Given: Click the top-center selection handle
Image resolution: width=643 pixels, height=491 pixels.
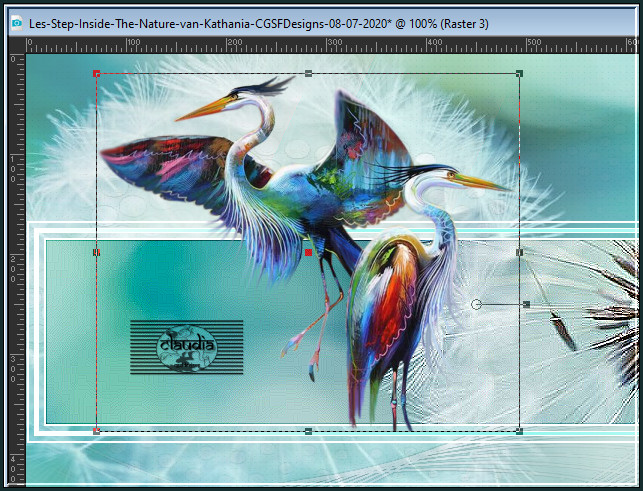Looking at the screenshot, I should [x=308, y=73].
